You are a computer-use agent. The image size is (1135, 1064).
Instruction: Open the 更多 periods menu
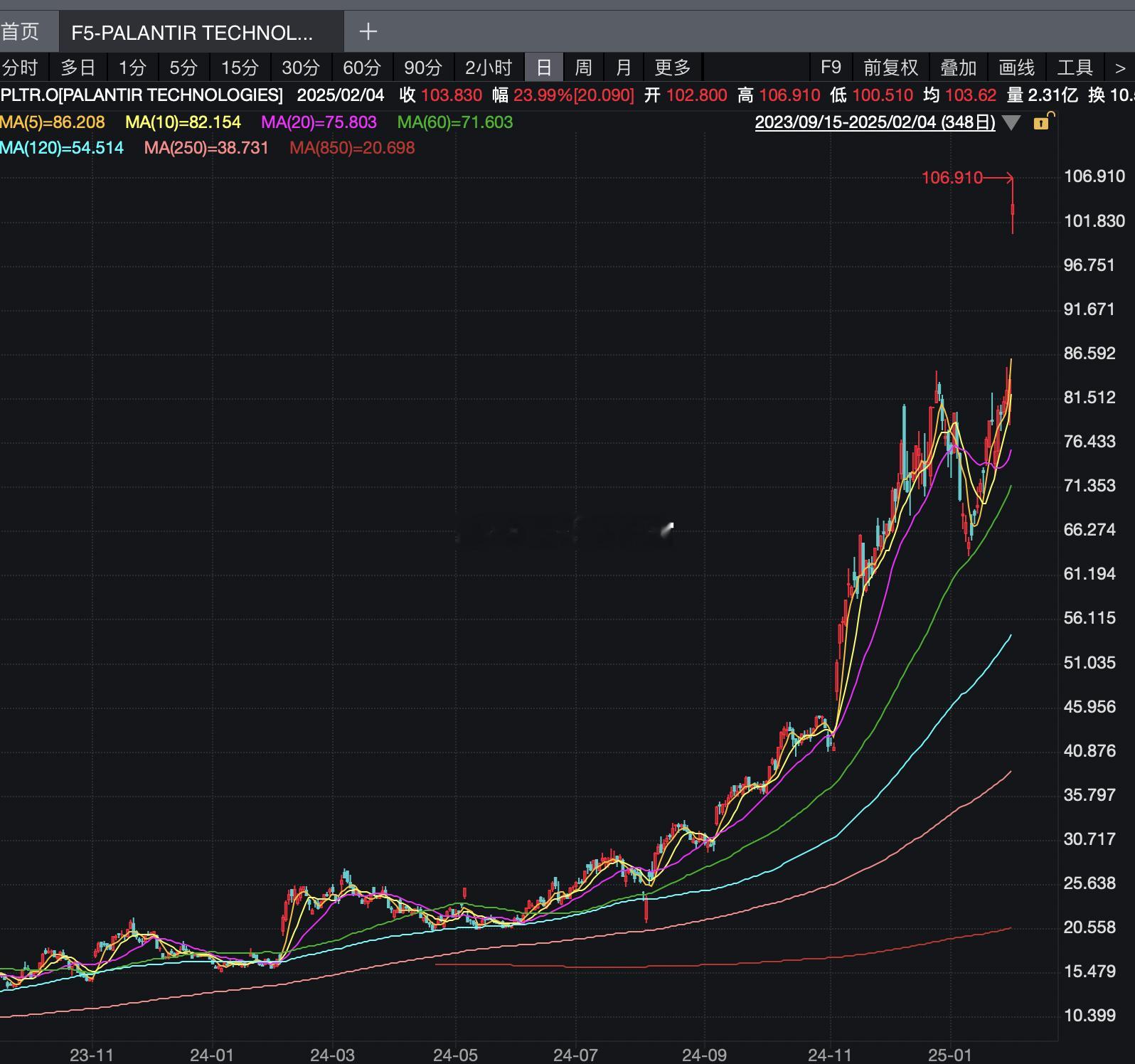[x=673, y=68]
